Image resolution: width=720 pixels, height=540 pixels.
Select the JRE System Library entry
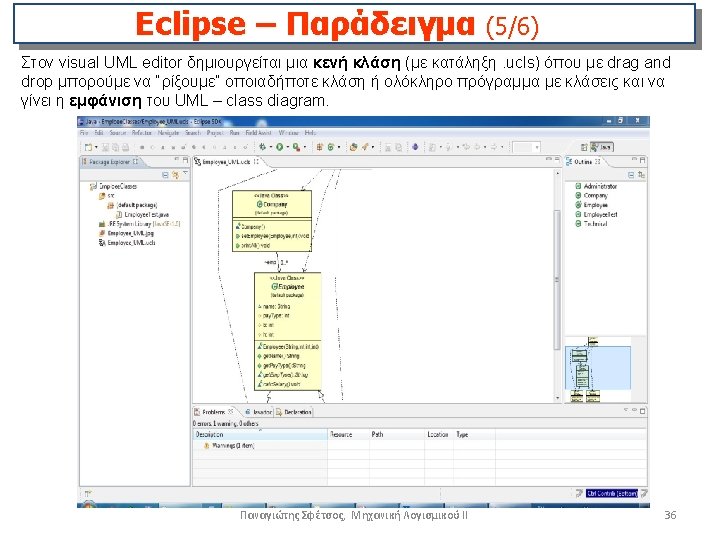click(140, 224)
